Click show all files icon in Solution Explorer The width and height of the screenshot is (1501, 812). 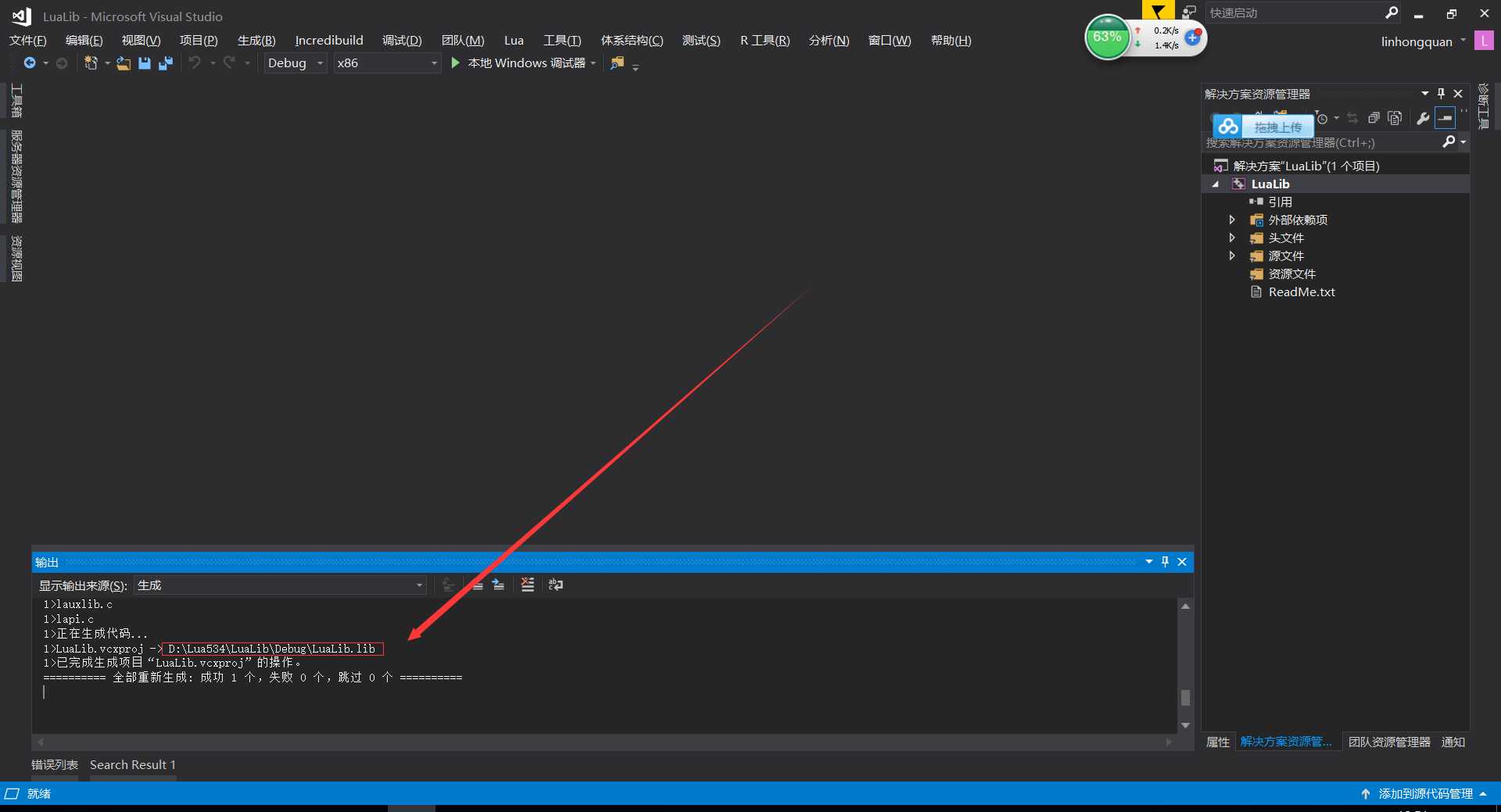point(1395,118)
